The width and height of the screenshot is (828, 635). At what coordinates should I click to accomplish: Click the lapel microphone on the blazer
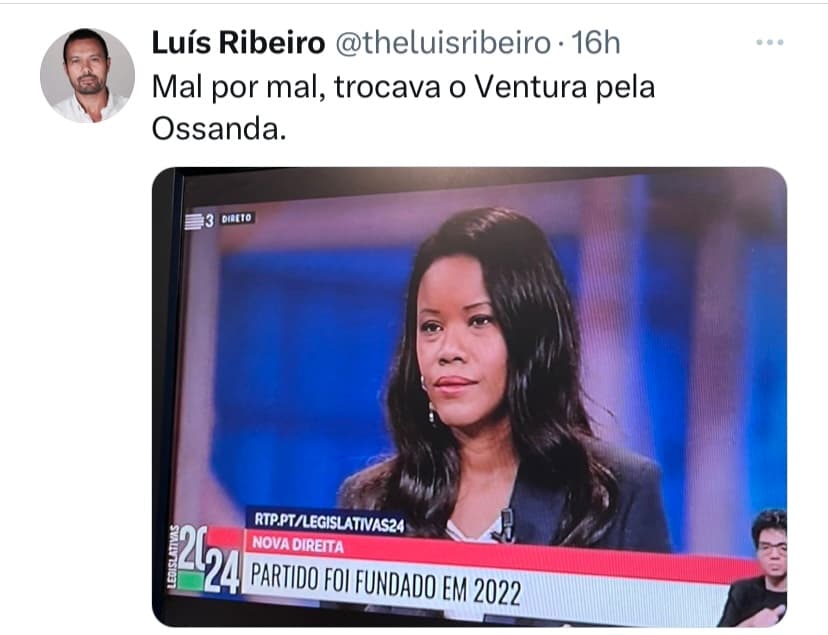point(506,524)
